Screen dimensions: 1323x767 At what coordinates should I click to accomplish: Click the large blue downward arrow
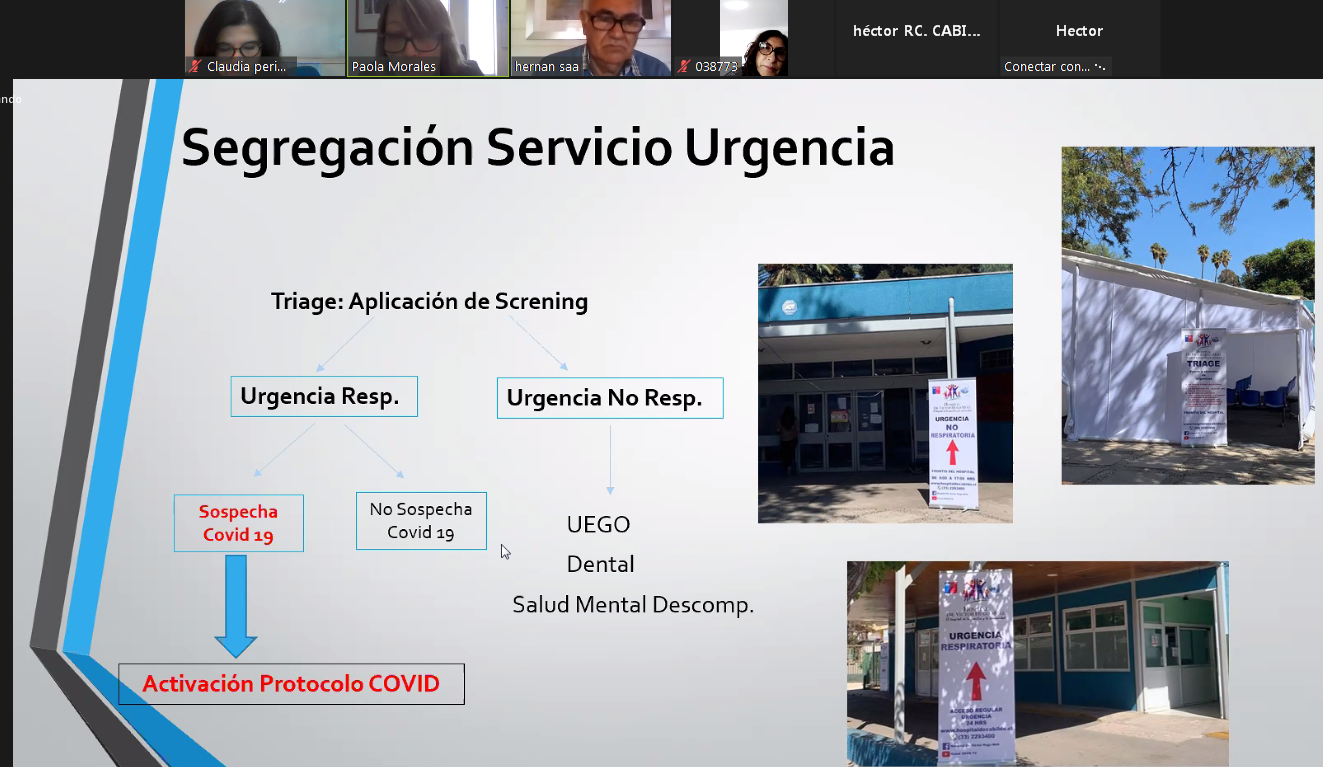point(236,605)
